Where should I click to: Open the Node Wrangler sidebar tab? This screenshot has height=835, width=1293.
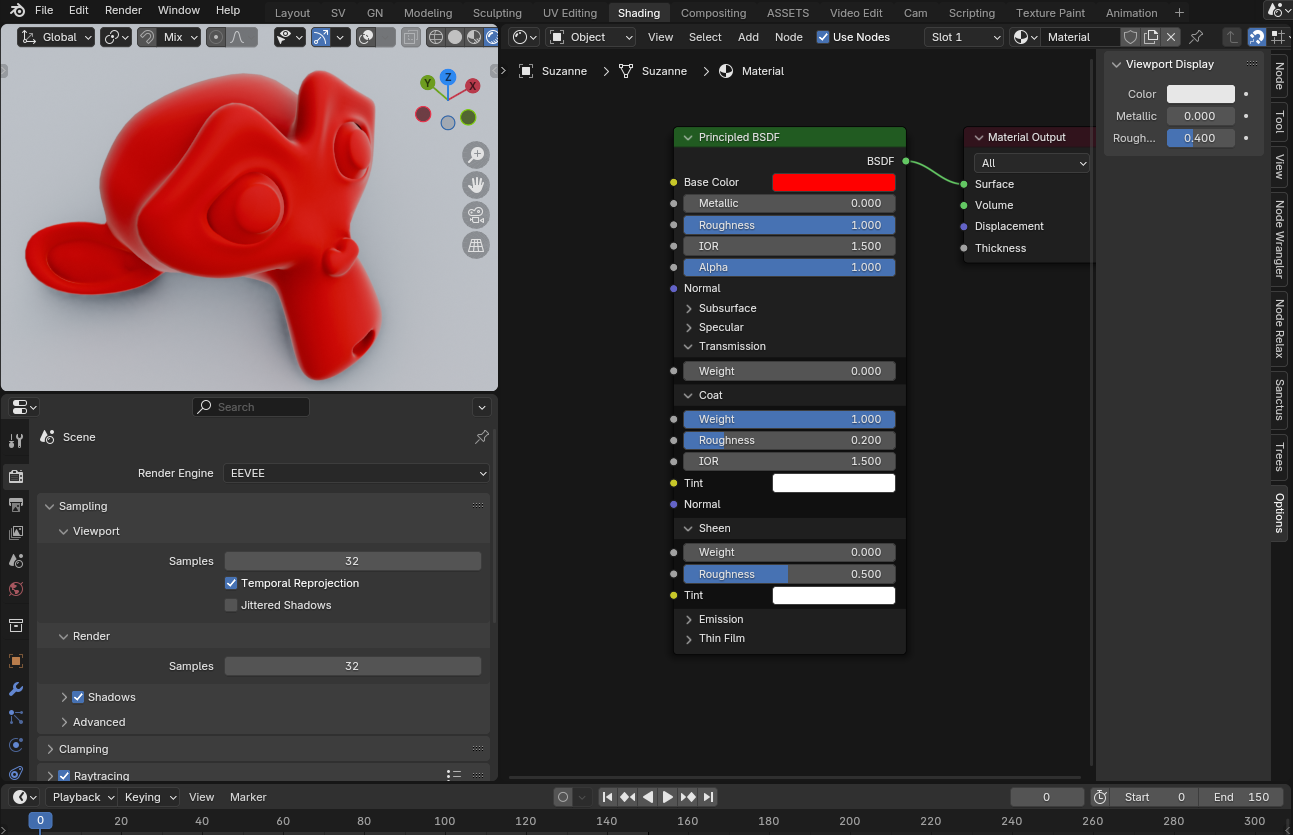(1279, 240)
